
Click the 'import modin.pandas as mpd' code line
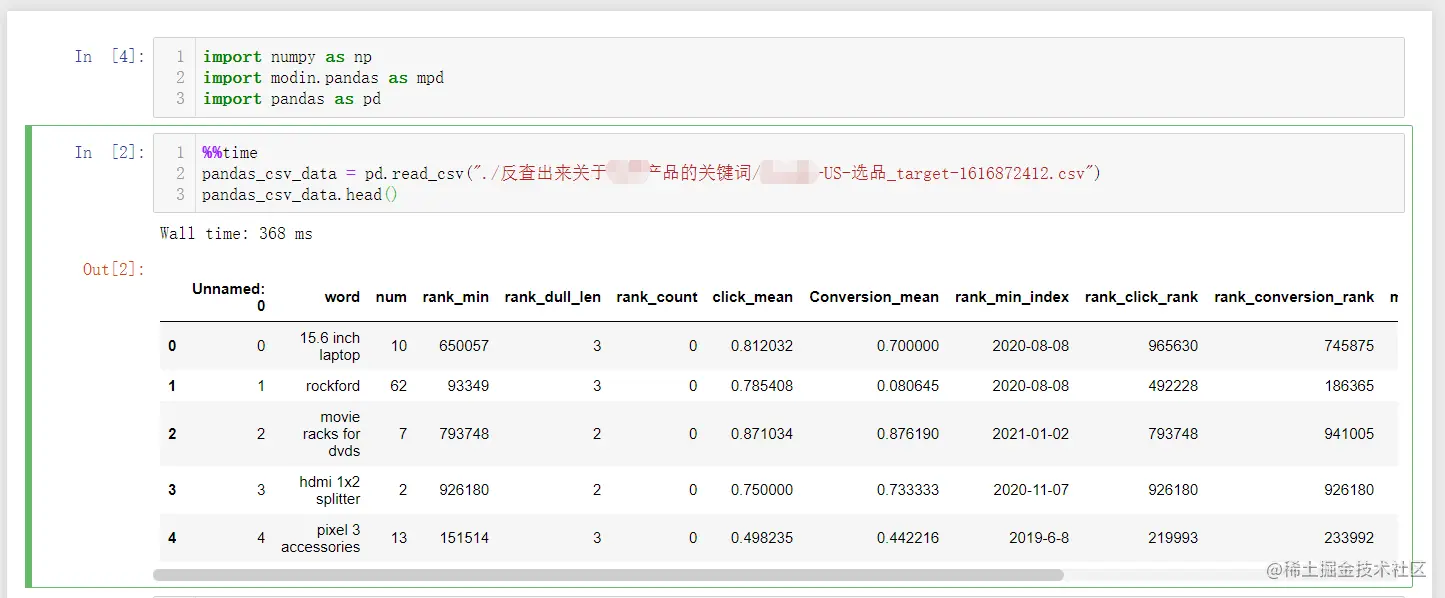323,78
